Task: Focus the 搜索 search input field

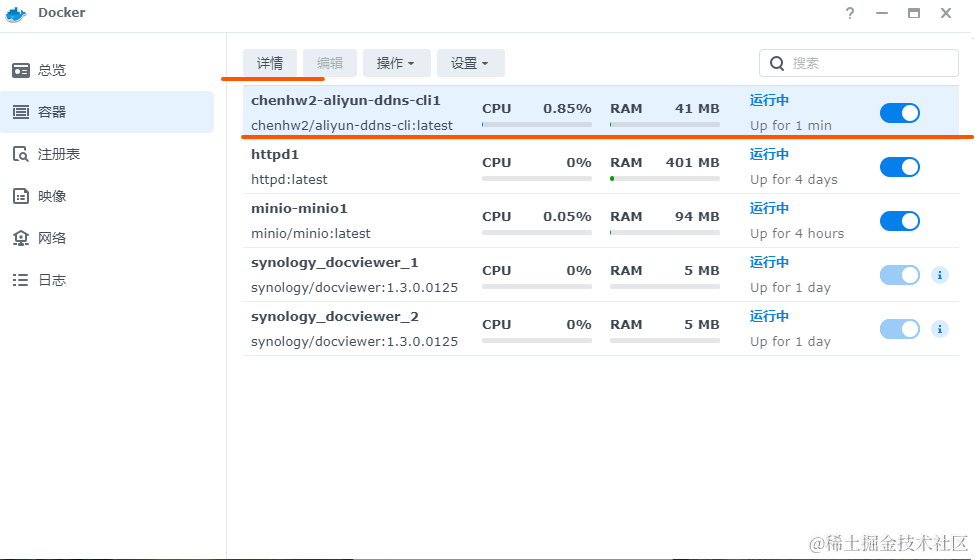Action: pos(859,63)
